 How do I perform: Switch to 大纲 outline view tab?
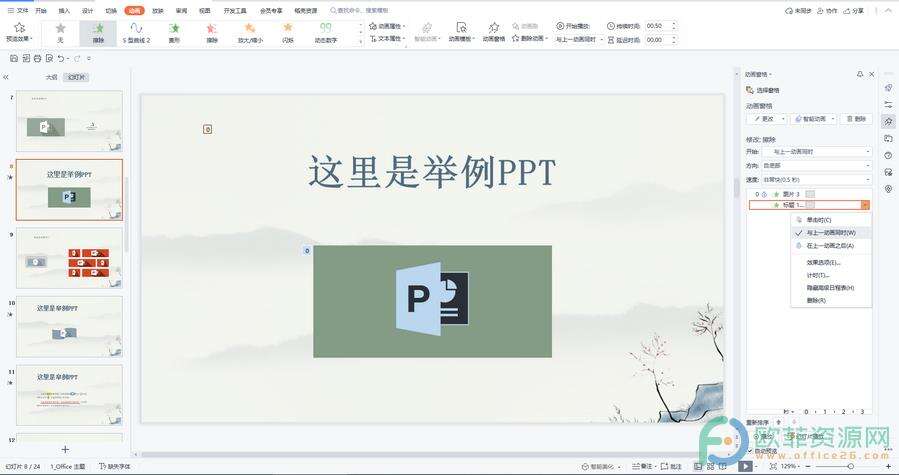(52, 77)
